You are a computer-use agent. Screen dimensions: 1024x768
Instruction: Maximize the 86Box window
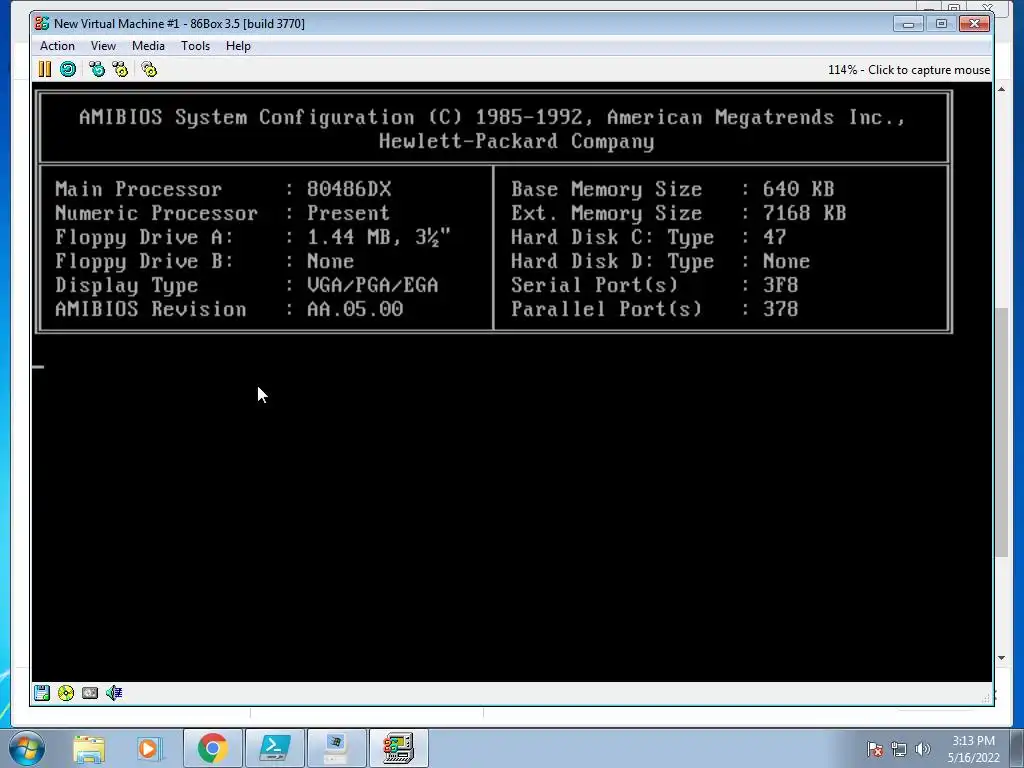coord(941,24)
